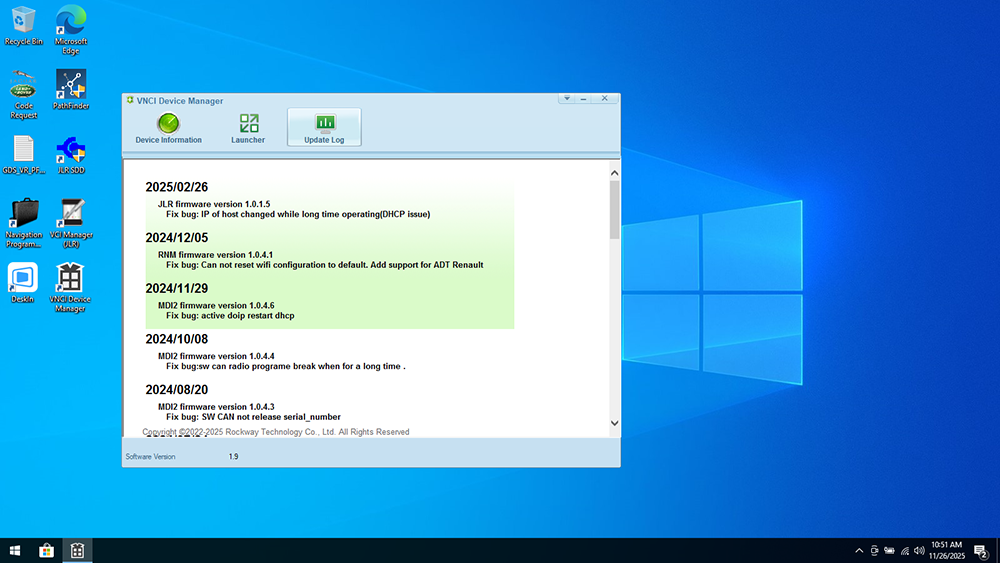Click the update log scrollbar thumb
Viewport: 1000px width, 563px height.
click(614, 210)
